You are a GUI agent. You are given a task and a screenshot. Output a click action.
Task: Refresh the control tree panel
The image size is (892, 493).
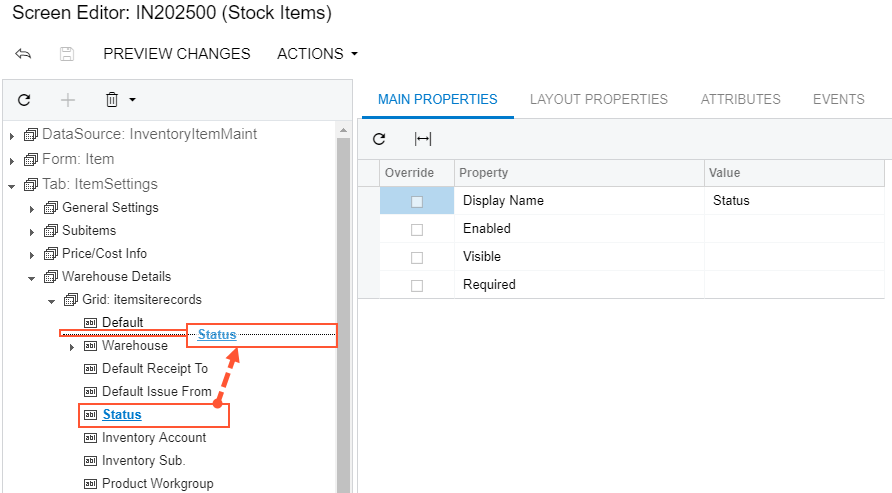point(24,100)
